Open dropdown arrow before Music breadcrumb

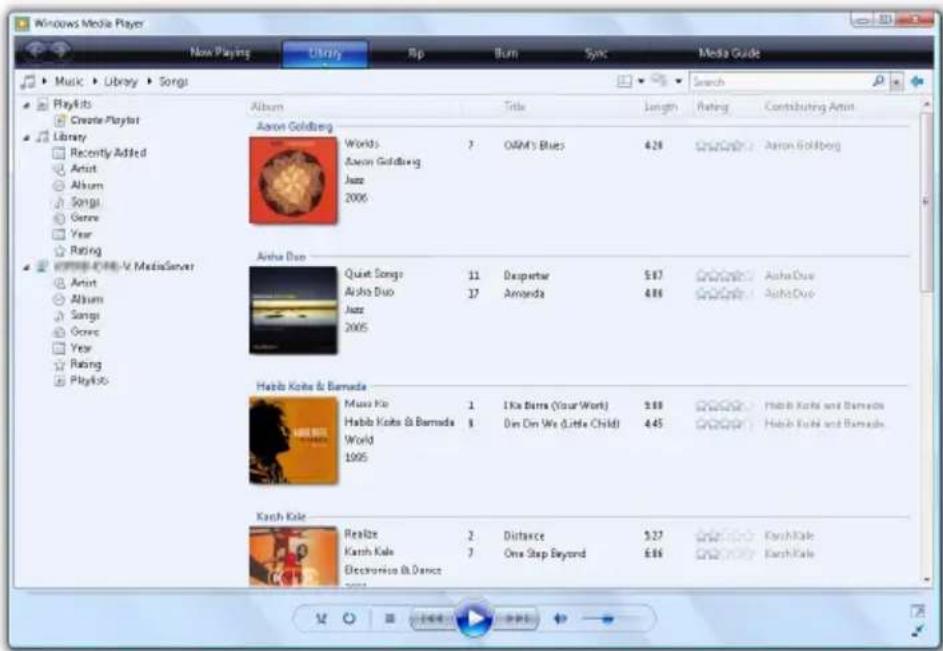click(x=45, y=81)
